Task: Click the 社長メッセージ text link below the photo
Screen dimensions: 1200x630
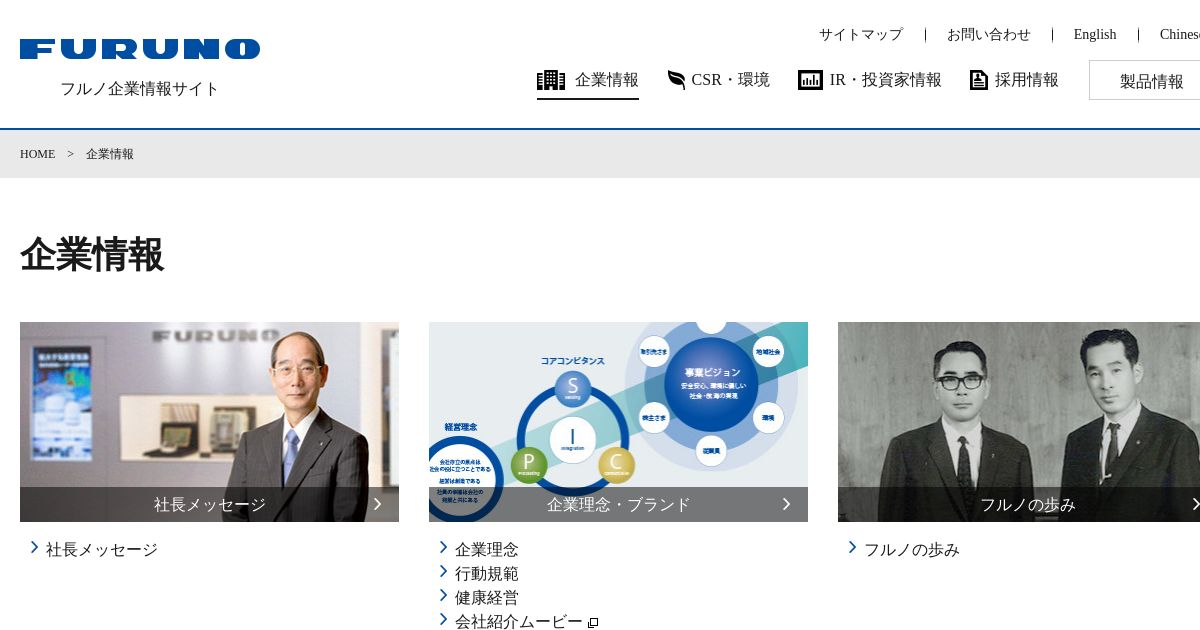Action: pyautogui.click(x=102, y=549)
